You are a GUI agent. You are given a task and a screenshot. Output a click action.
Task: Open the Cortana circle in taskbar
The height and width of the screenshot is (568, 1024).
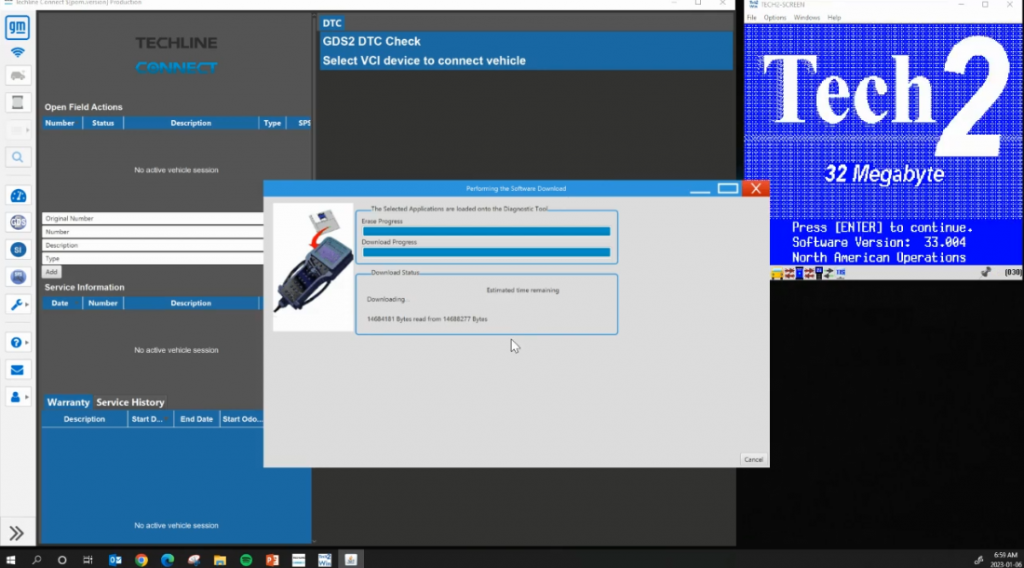pyautogui.click(x=62, y=560)
